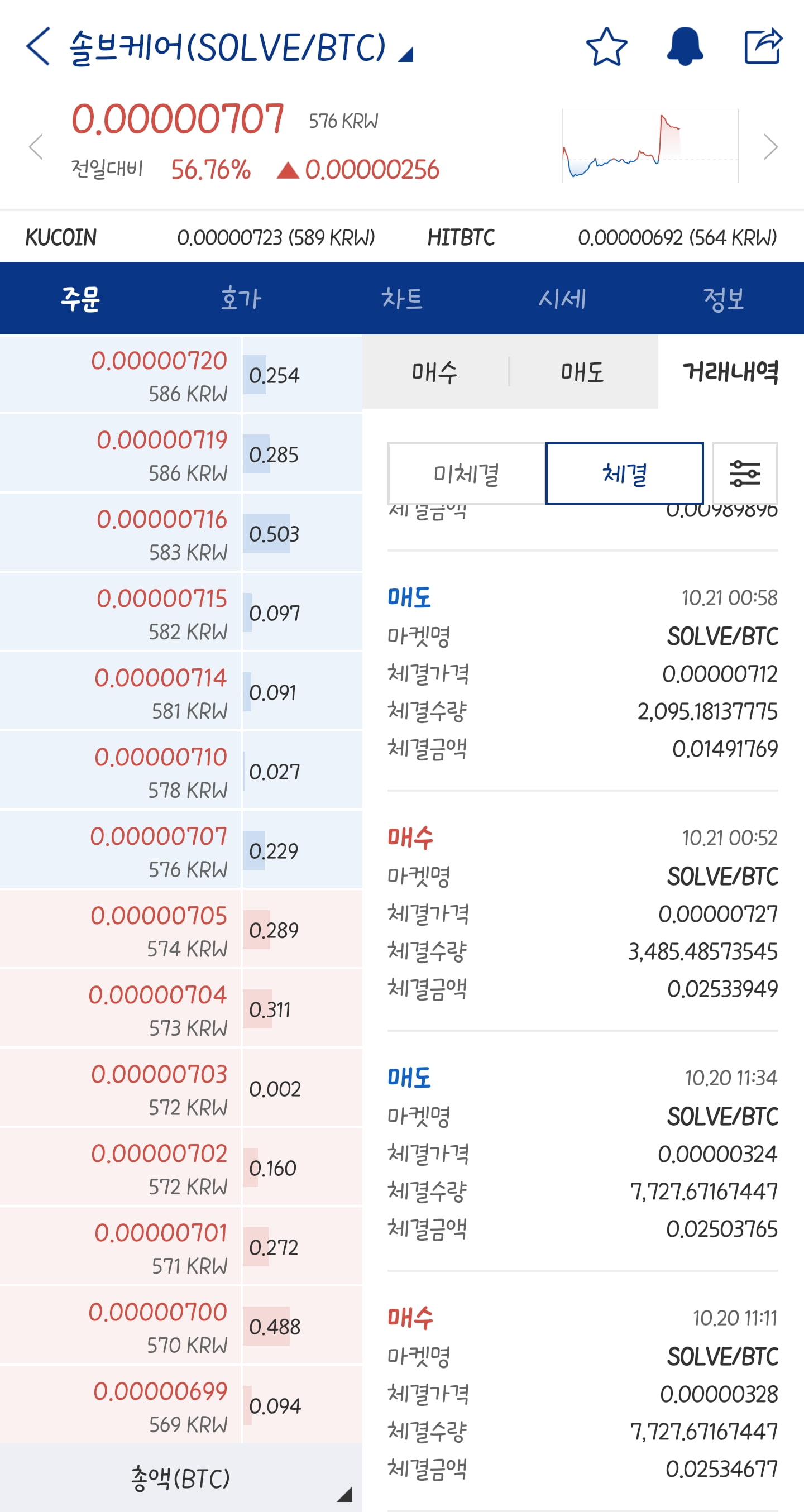Select ask price 0.00000714

(x=120, y=691)
